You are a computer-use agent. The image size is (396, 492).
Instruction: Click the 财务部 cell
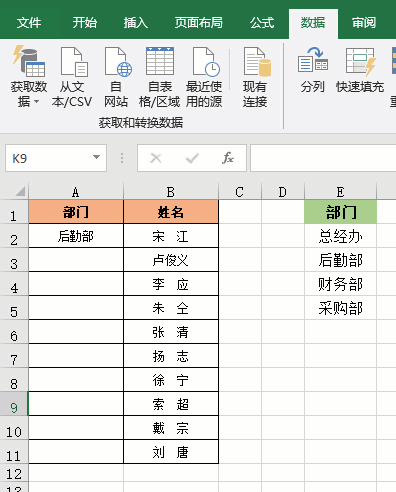(340, 284)
